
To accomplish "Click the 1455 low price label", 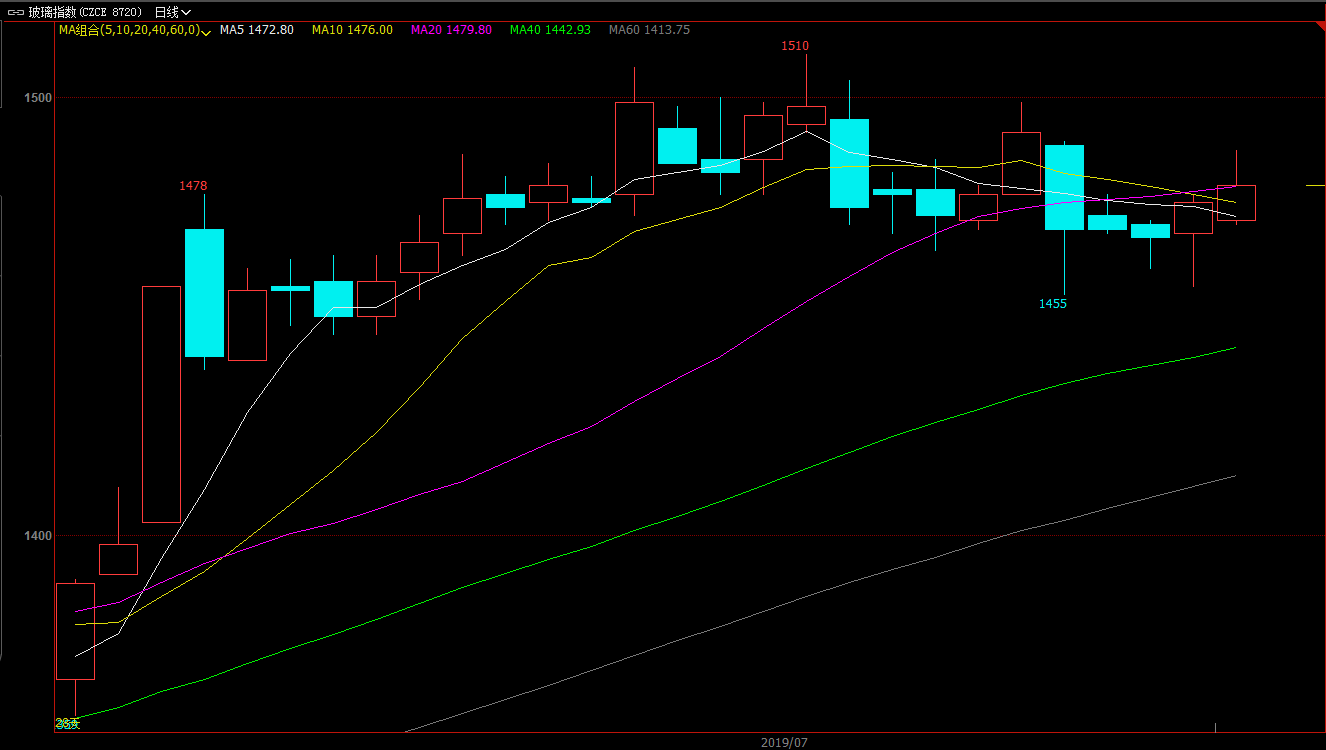I will pos(1053,304).
